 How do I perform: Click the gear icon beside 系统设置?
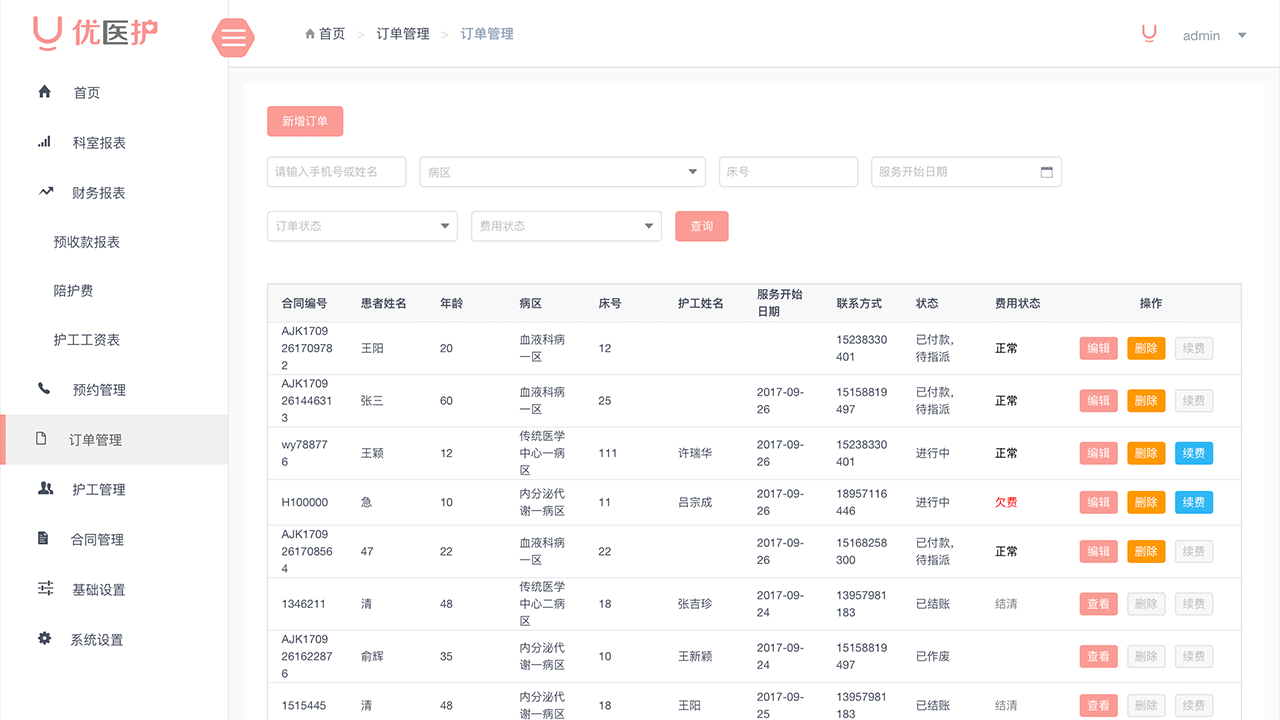click(x=44, y=638)
